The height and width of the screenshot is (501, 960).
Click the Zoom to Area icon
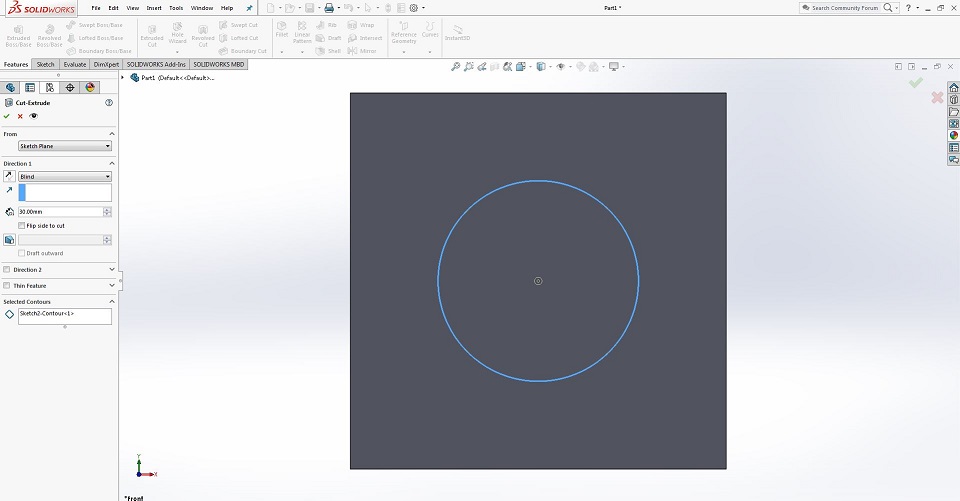[469, 67]
